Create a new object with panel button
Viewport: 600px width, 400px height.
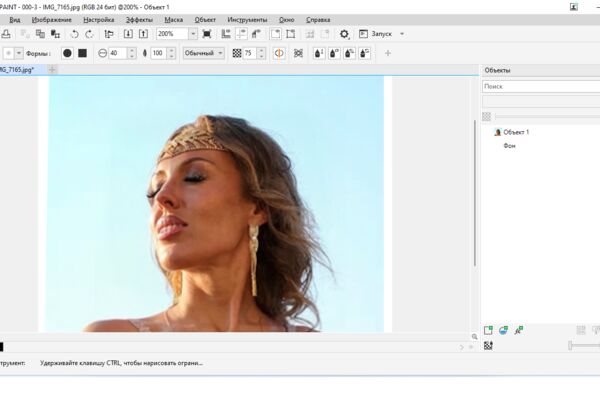point(488,330)
